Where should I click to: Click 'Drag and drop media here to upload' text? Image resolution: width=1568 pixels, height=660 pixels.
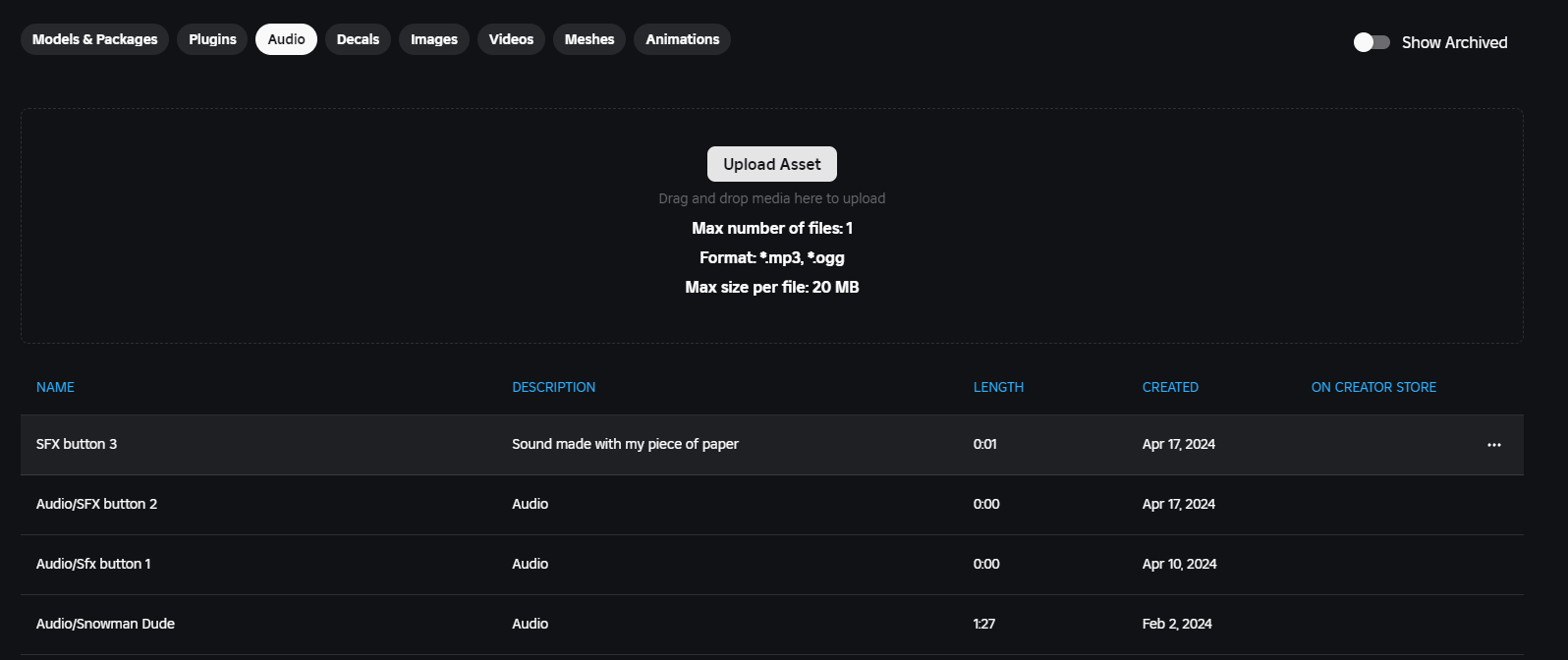click(x=772, y=198)
